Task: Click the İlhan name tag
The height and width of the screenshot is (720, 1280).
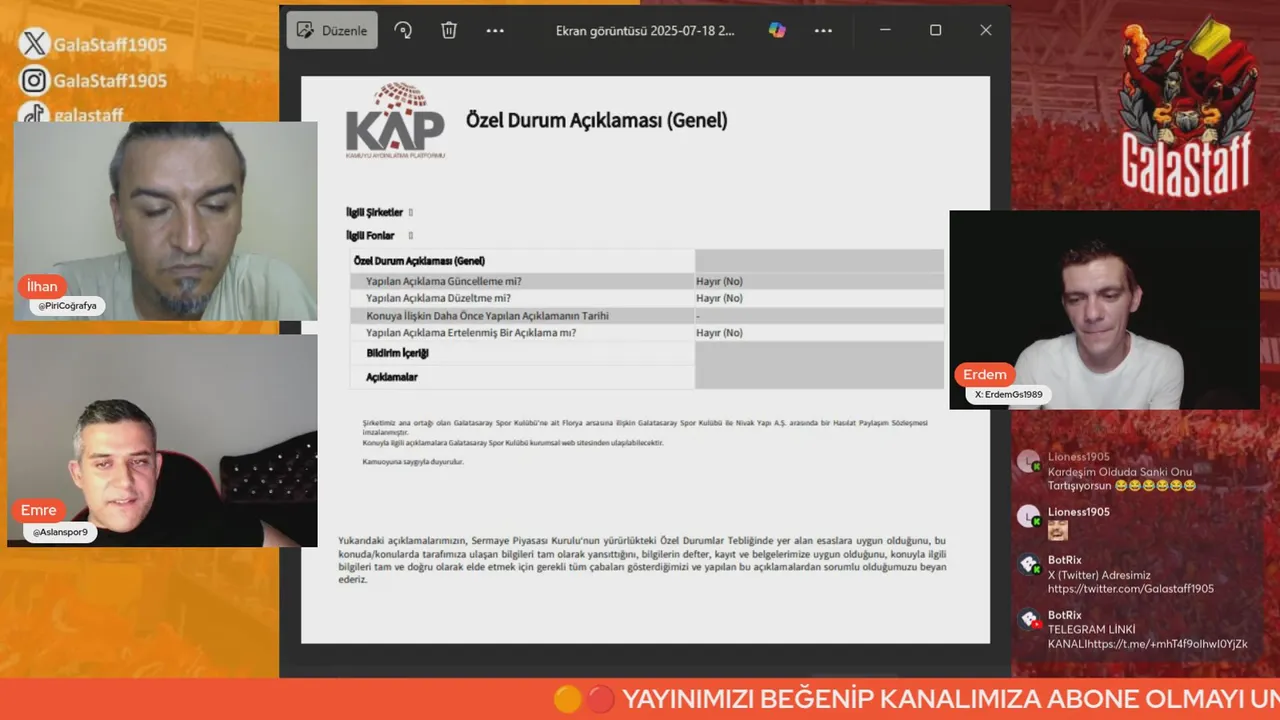Action: coord(42,287)
